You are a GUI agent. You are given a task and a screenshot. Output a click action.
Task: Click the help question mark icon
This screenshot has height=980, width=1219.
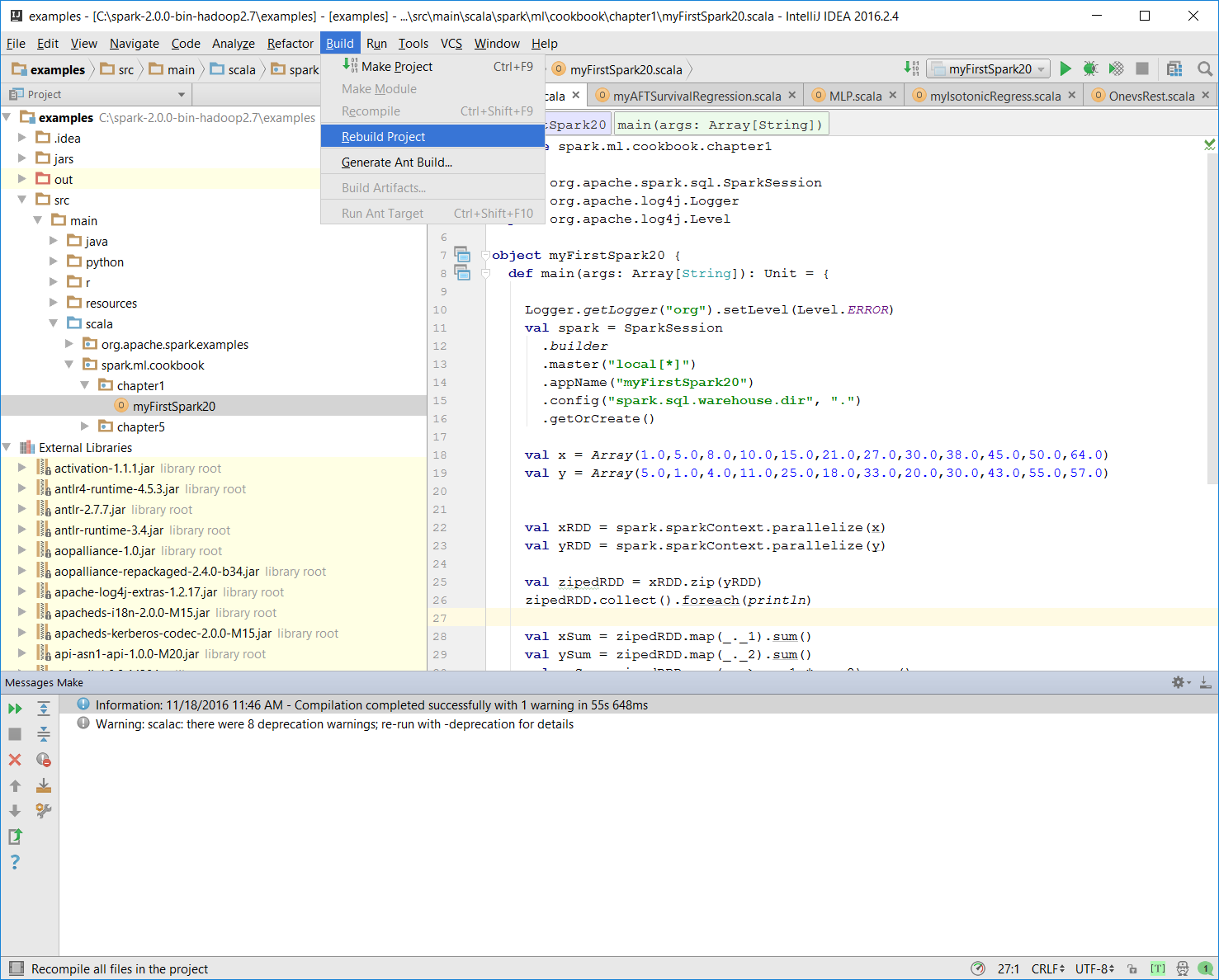pos(15,862)
